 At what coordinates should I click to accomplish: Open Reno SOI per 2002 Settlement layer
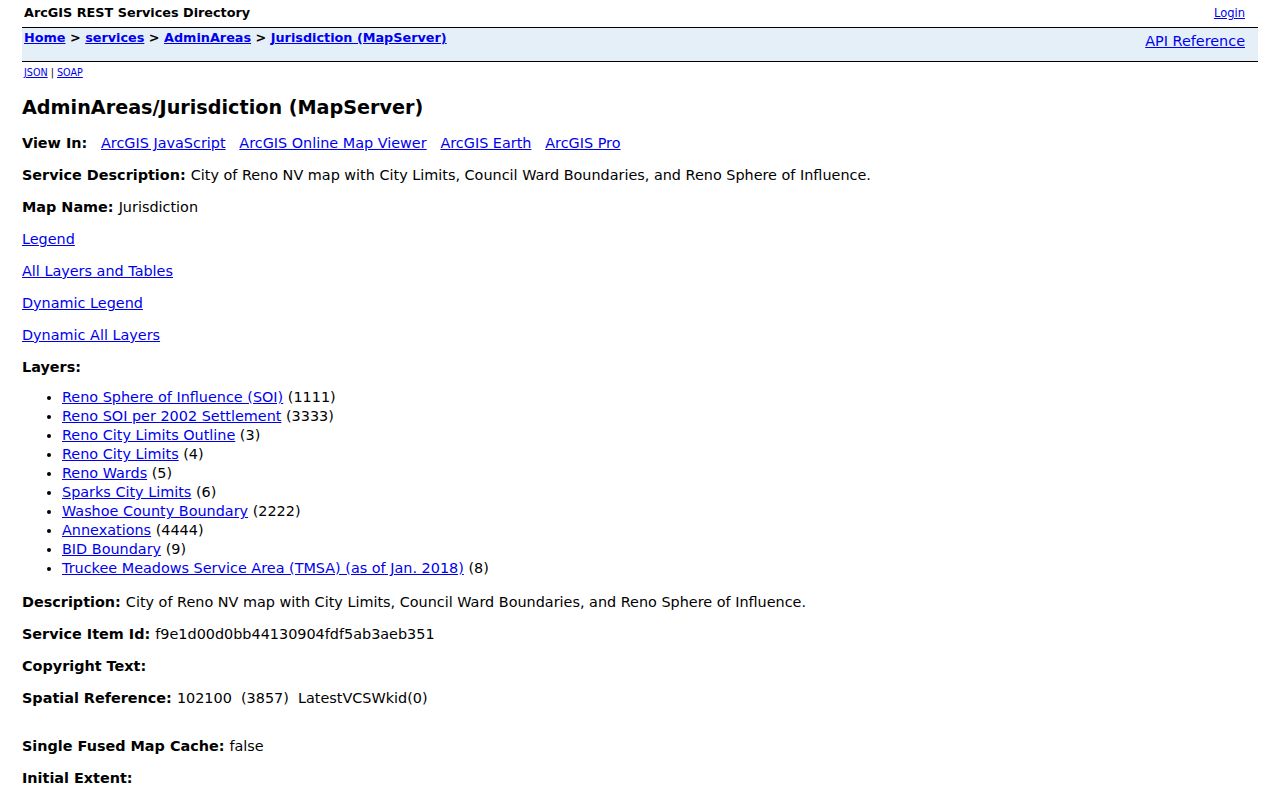pyautogui.click(x=171, y=416)
